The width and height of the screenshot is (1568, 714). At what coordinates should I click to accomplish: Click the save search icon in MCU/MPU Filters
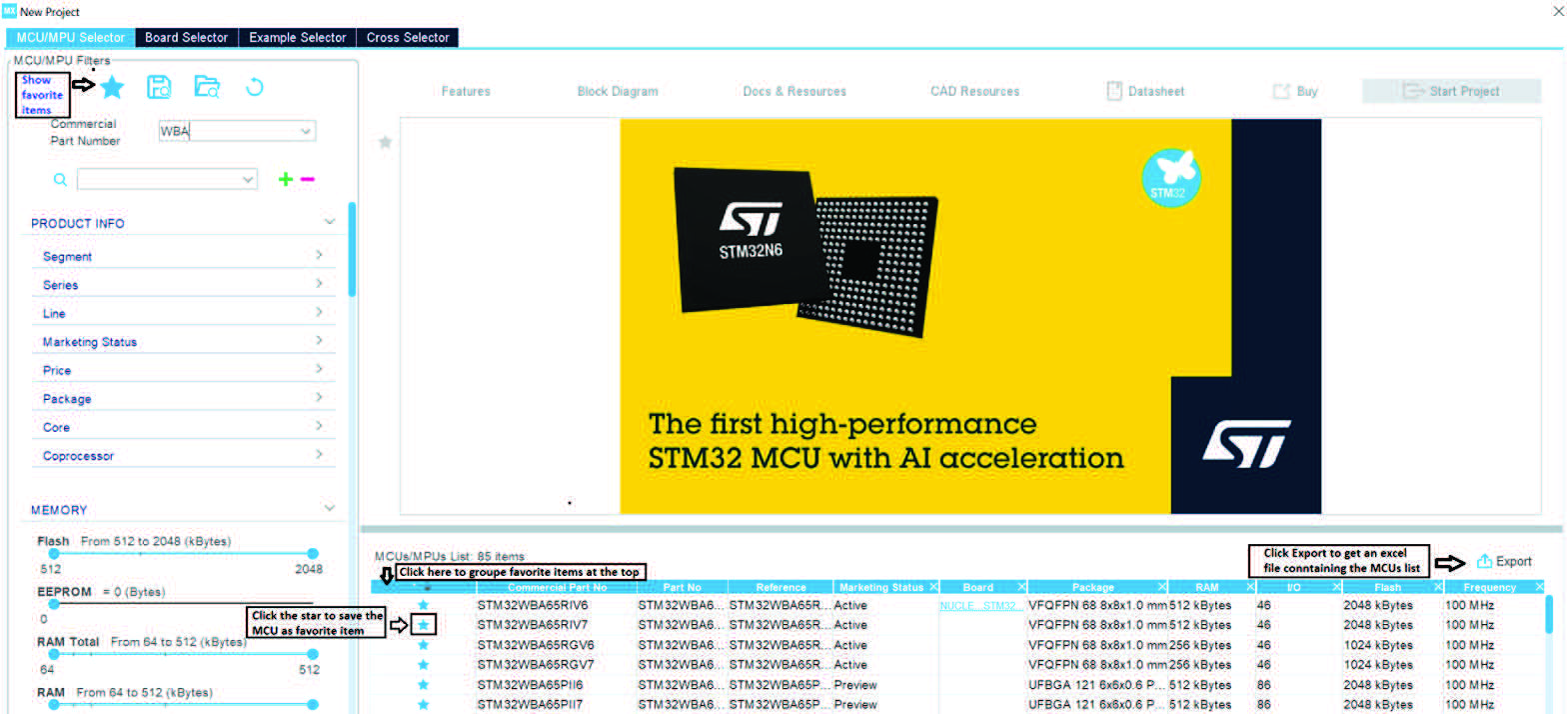coord(159,87)
